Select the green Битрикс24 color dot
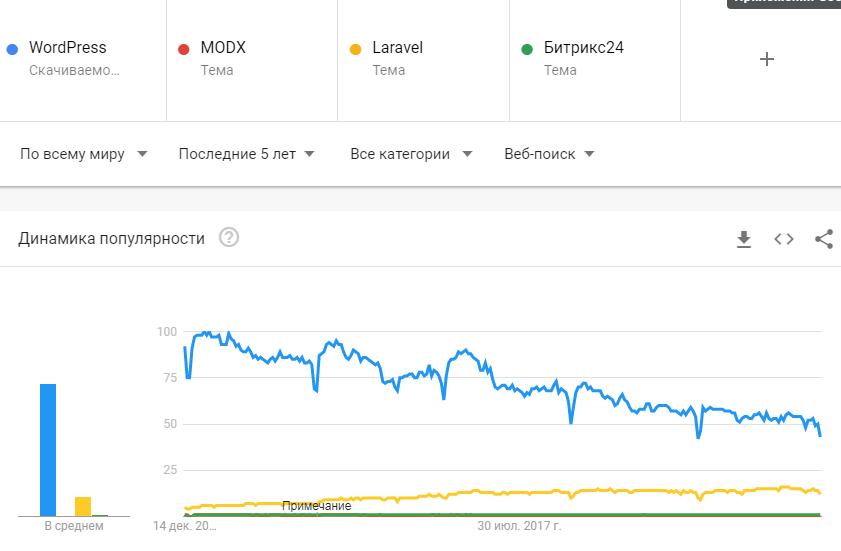The image size is (841, 551). pyautogui.click(x=527, y=49)
